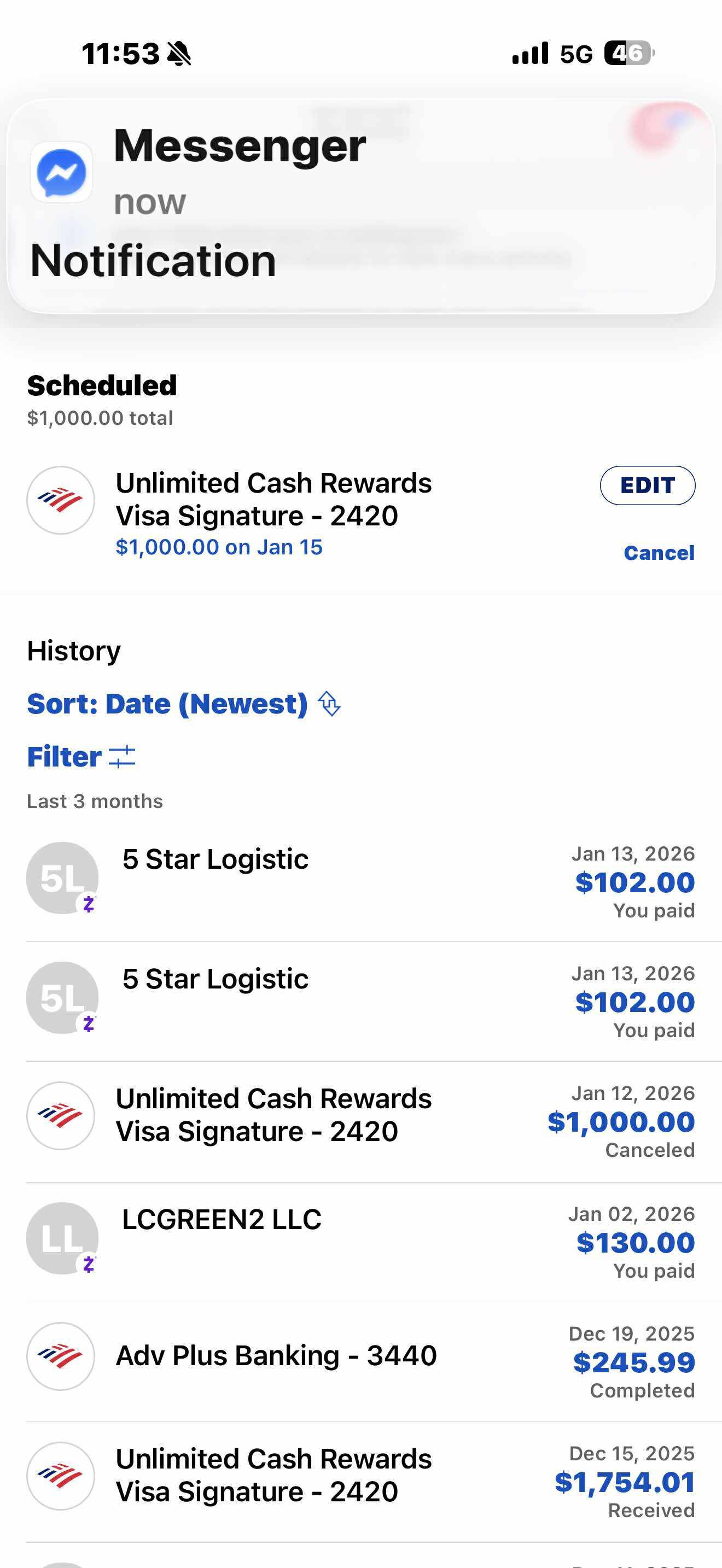Image resolution: width=722 pixels, height=1568 pixels.
Task: Open the Filter options
Action: (65, 757)
